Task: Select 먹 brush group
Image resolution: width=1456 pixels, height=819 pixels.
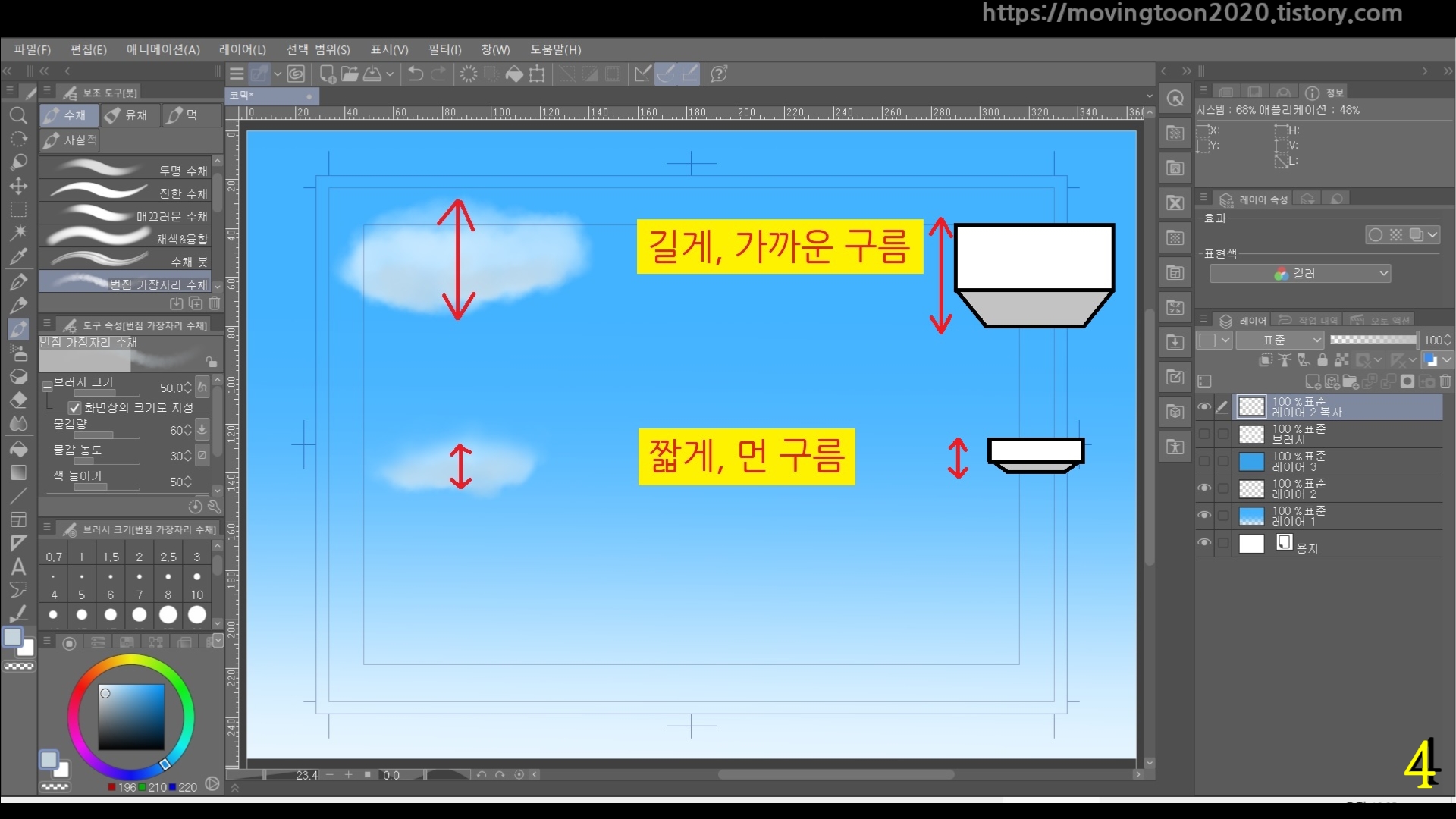Action: click(191, 115)
